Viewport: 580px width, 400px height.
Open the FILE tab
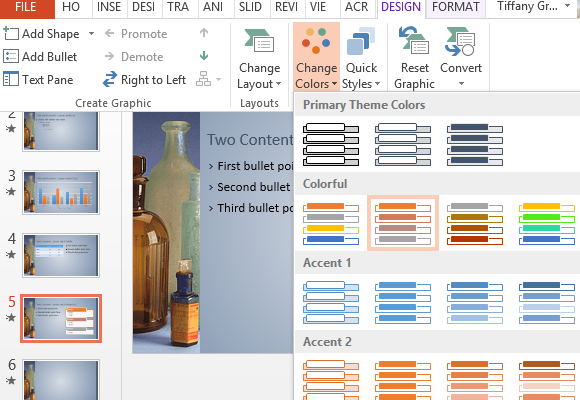pyautogui.click(x=26, y=7)
